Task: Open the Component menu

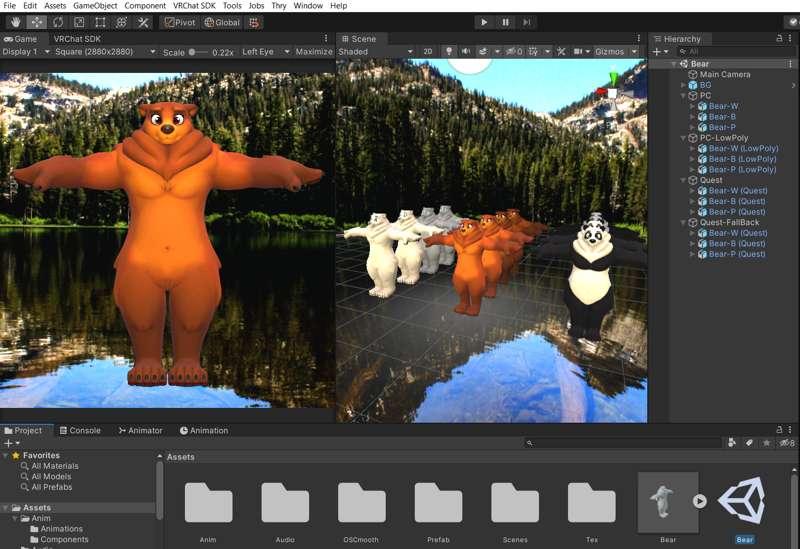Action: pyautogui.click(x=145, y=6)
